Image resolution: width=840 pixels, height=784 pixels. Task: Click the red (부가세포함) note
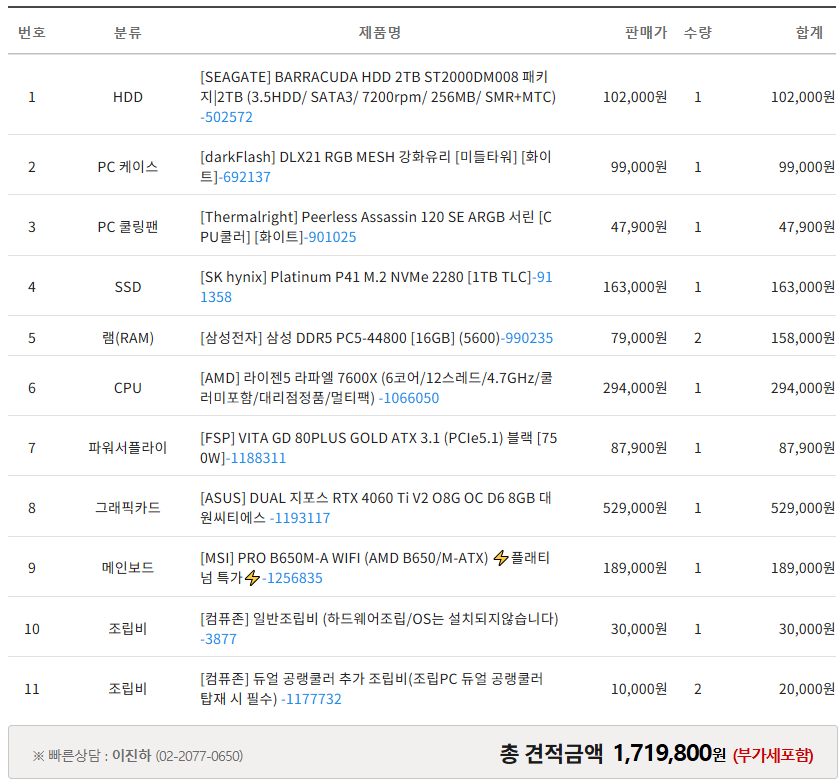[773, 755]
